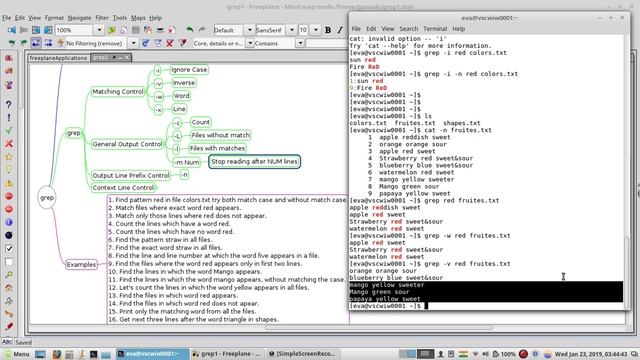
Task: Add the yellow star icon to the node
Action: point(9,157)
